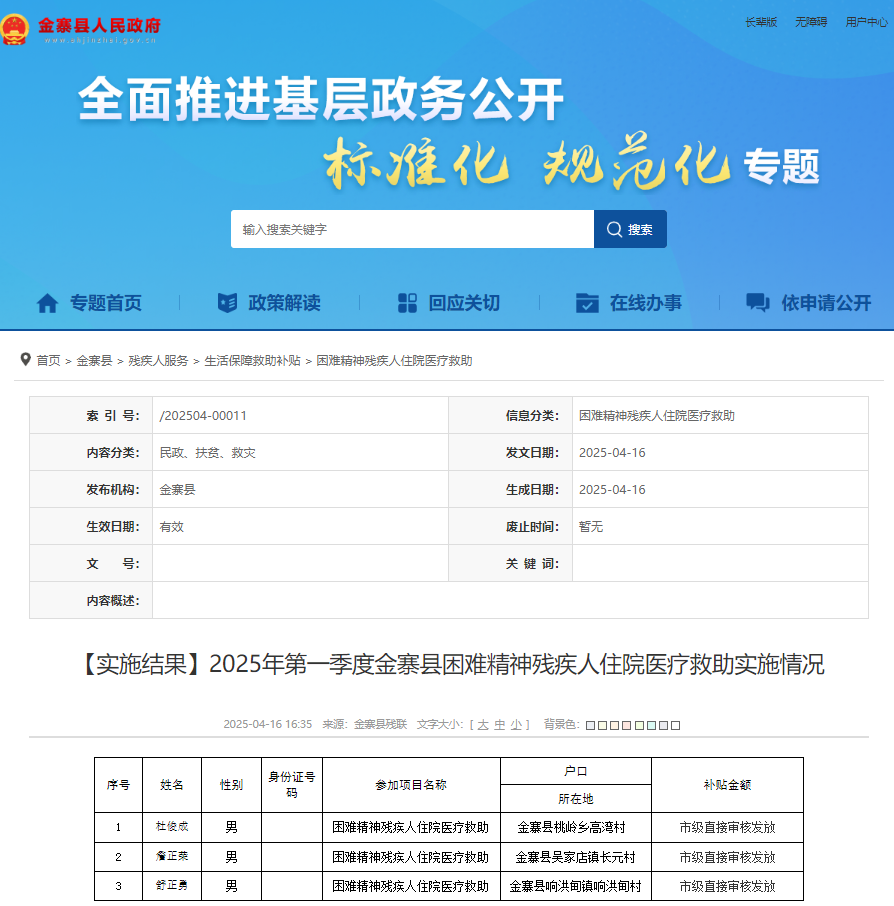Click the 发布机构 value 金寨县
894x906 pixels.
coord(177,489)
